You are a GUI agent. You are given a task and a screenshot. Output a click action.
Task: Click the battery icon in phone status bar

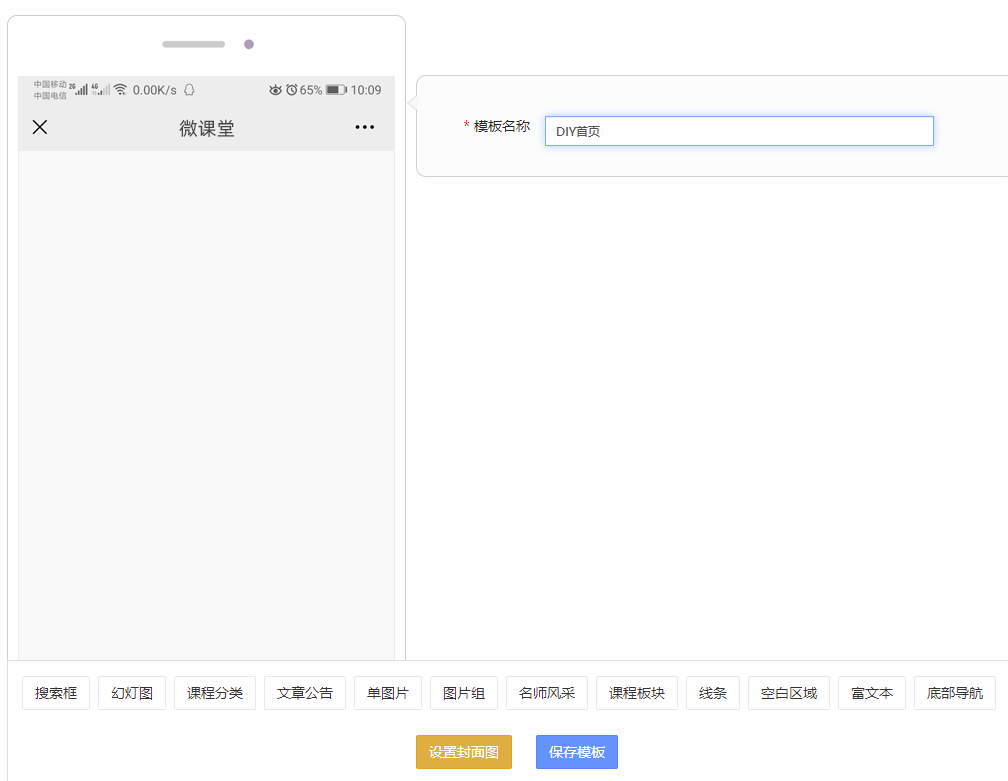pyautogui.click(x=336, y=90)
